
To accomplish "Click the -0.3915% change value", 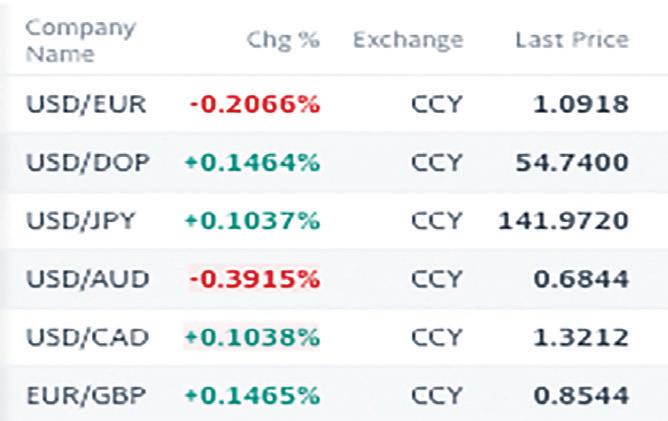I will (253, 277).
